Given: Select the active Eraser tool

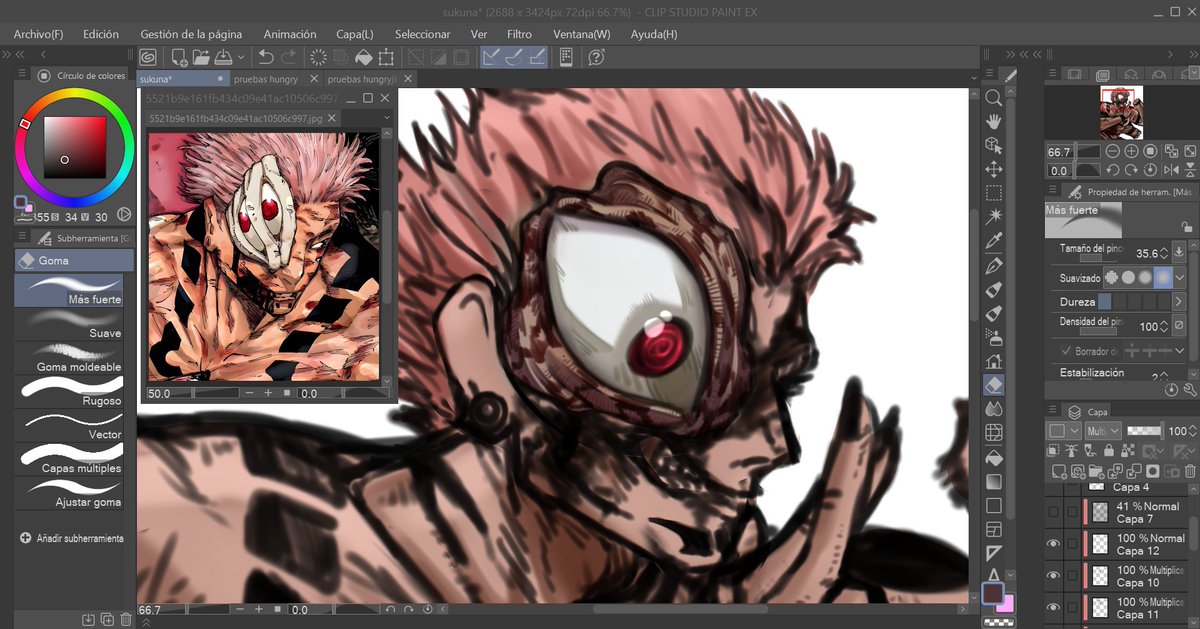Looking at the screenshot, I should coord(993,385).
